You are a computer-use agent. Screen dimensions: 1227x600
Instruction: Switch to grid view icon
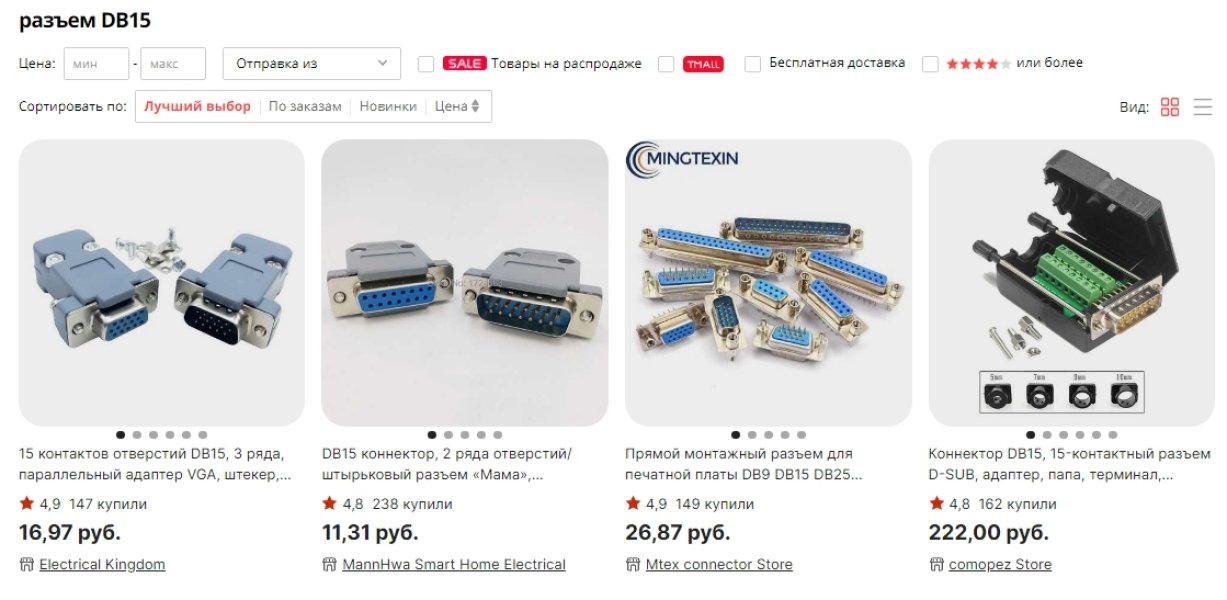(1170, 107)
